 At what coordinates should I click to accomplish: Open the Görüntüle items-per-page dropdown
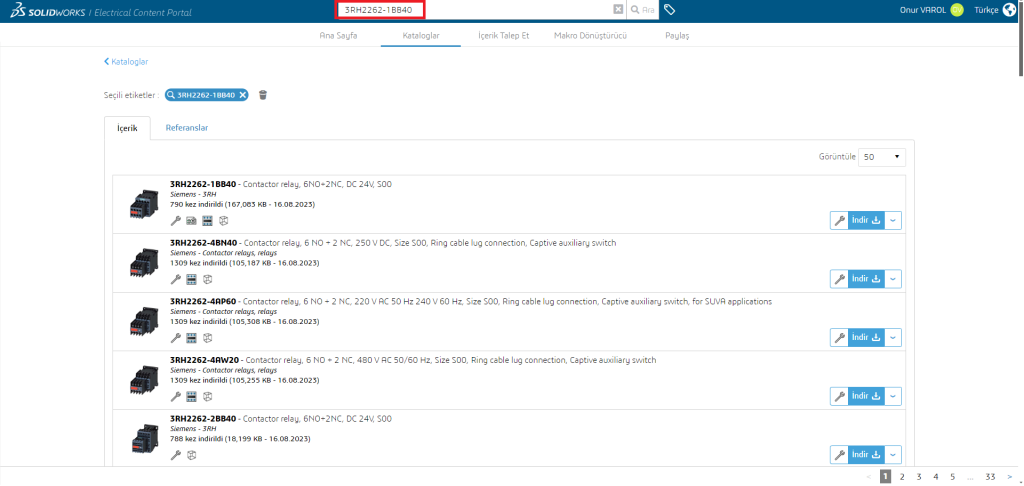[883, 157]
